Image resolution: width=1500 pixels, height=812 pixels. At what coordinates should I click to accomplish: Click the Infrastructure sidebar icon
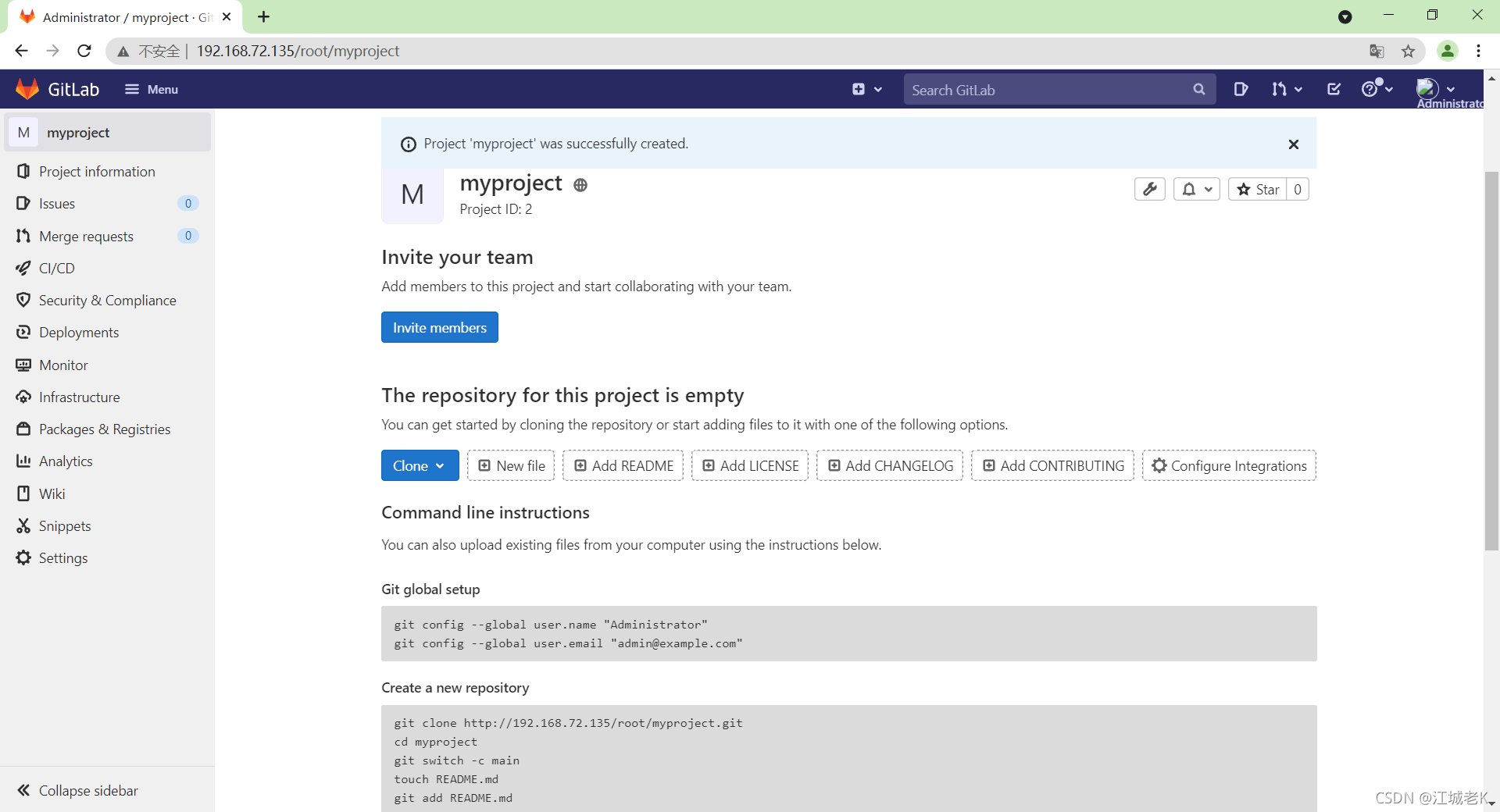coord(23,397)
